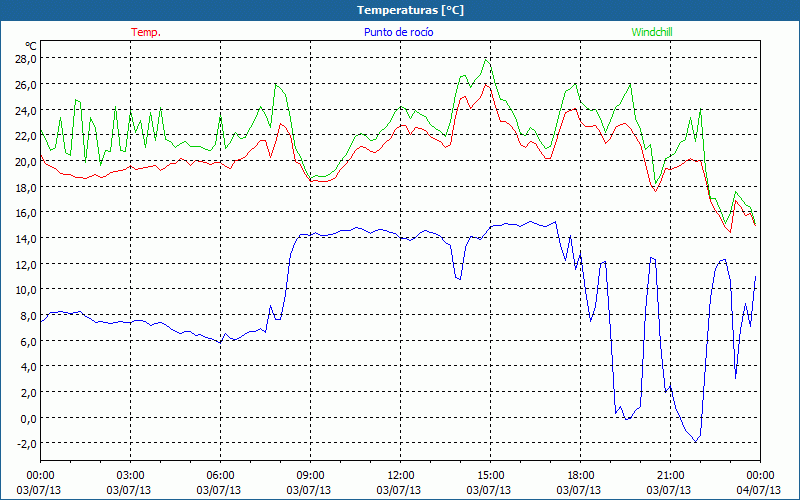Click the 03:00 time axis label
This screenshot has height=500, width=800.
coord(131,475)
